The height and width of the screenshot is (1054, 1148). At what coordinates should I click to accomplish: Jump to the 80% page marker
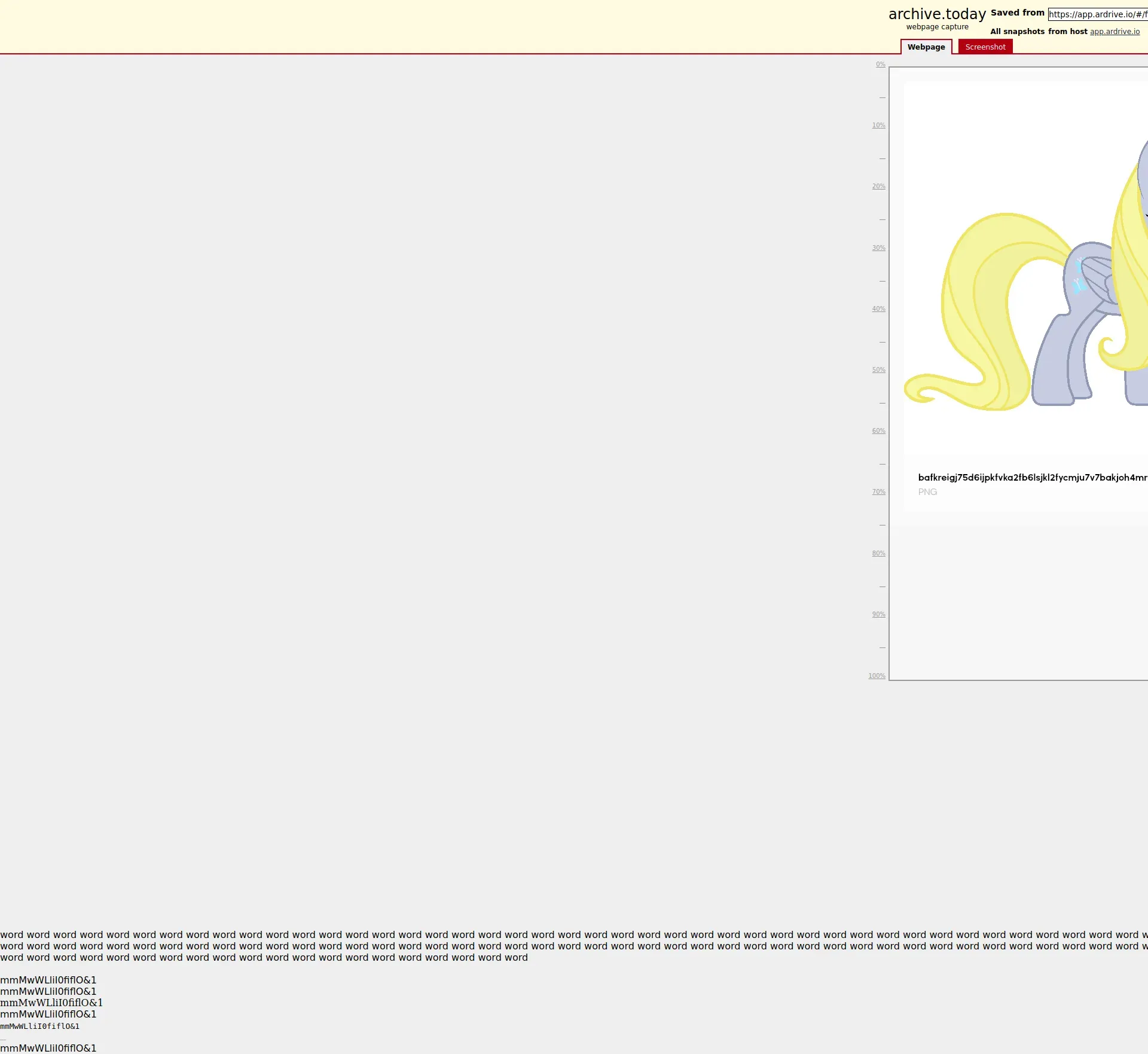pyautogui.click(x=878, y=554)
